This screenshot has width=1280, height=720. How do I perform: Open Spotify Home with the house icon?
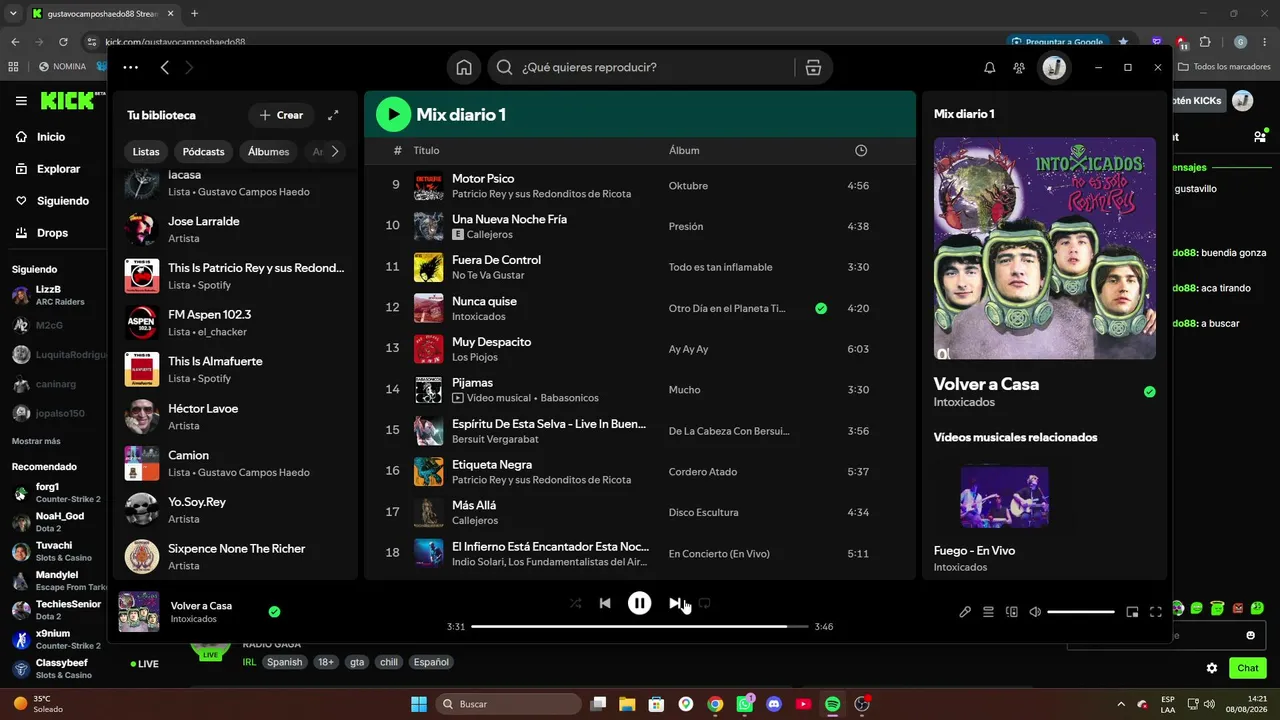point(464,67)
